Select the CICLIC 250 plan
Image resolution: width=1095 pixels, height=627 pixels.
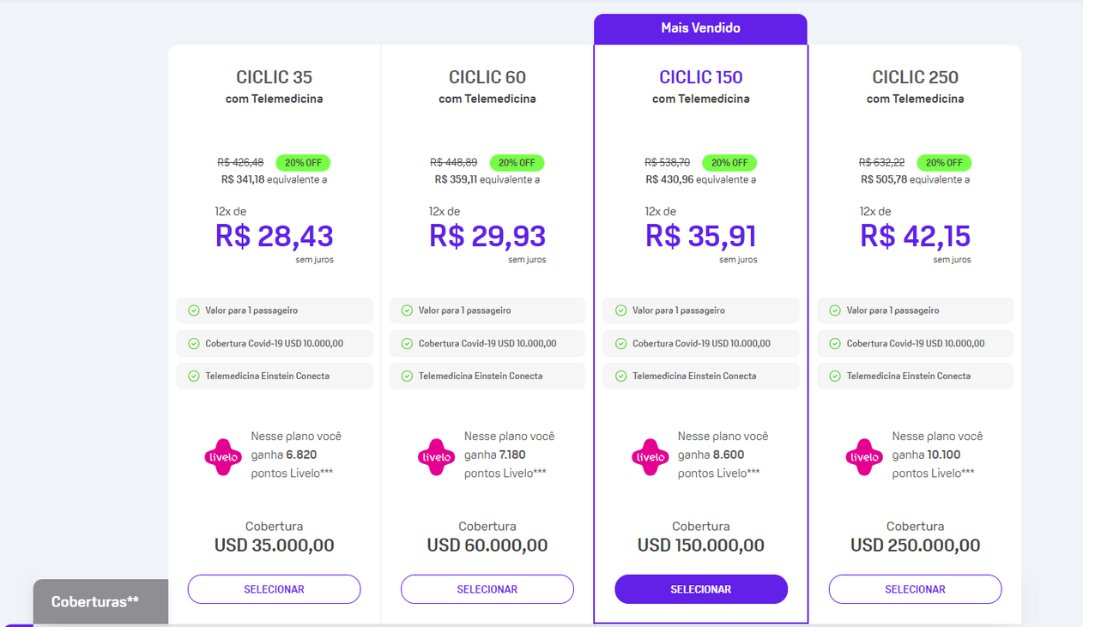pos(915,589)
